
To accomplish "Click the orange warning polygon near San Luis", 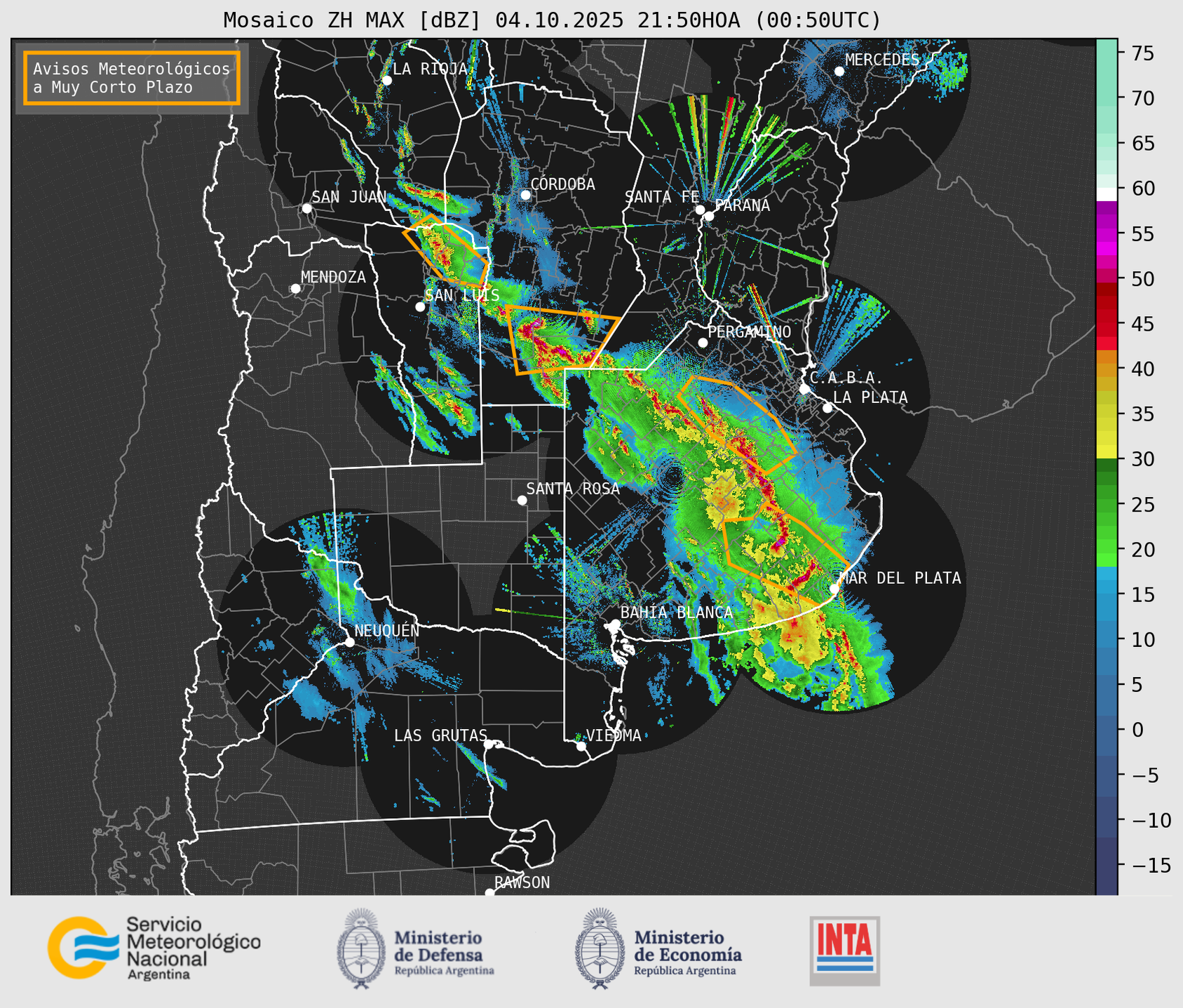I will (446, 251).
